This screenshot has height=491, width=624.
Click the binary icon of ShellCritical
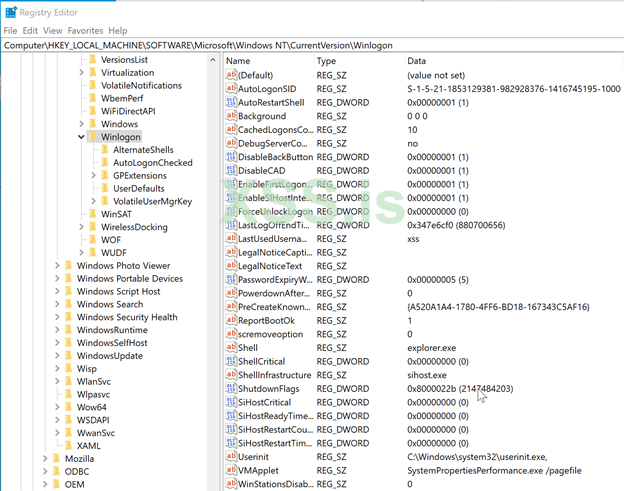click(x=231, y=361)
